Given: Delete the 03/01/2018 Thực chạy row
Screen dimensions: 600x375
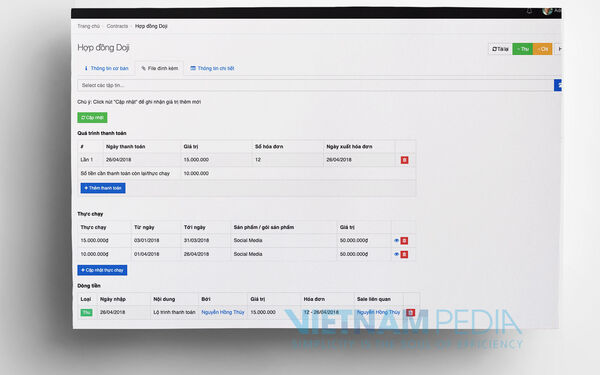Looking at the screenshot, I should 404,241.
